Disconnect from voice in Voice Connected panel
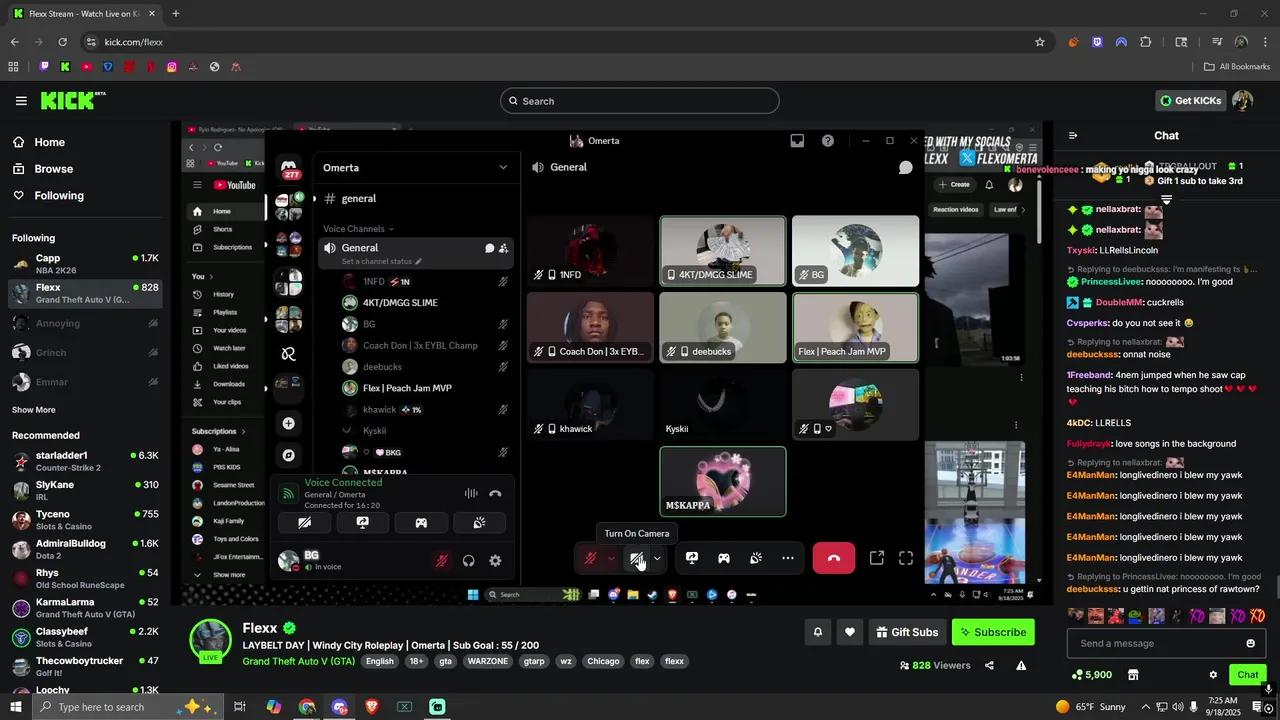1280x720 pixels. tap(495, 493)
